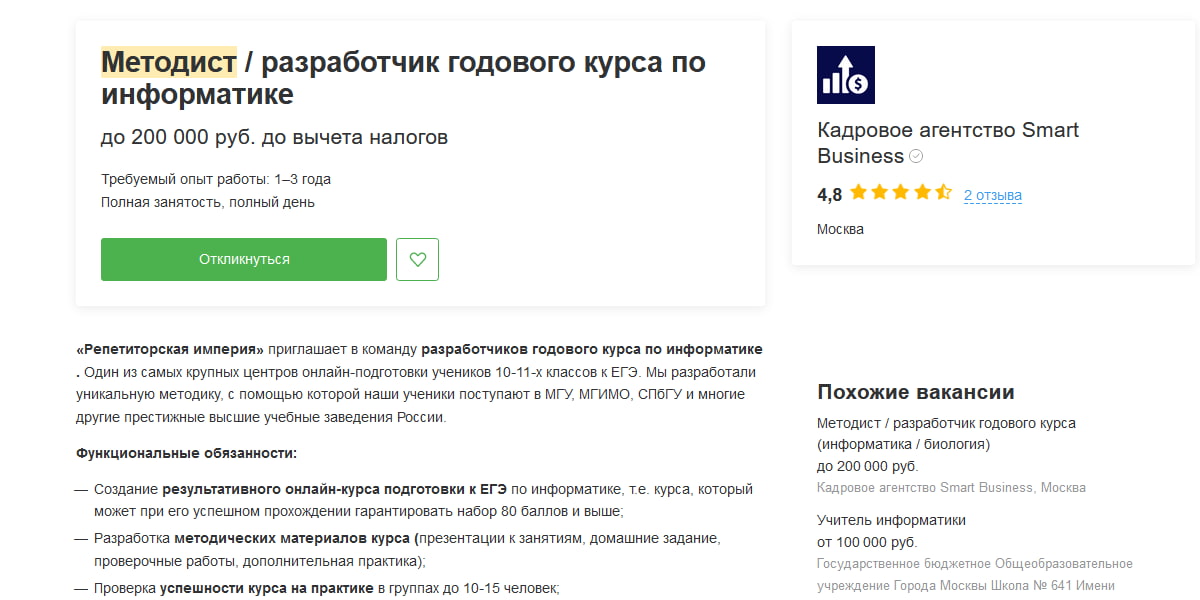Open the Учитель информатики vacancy

coord(890,520)
